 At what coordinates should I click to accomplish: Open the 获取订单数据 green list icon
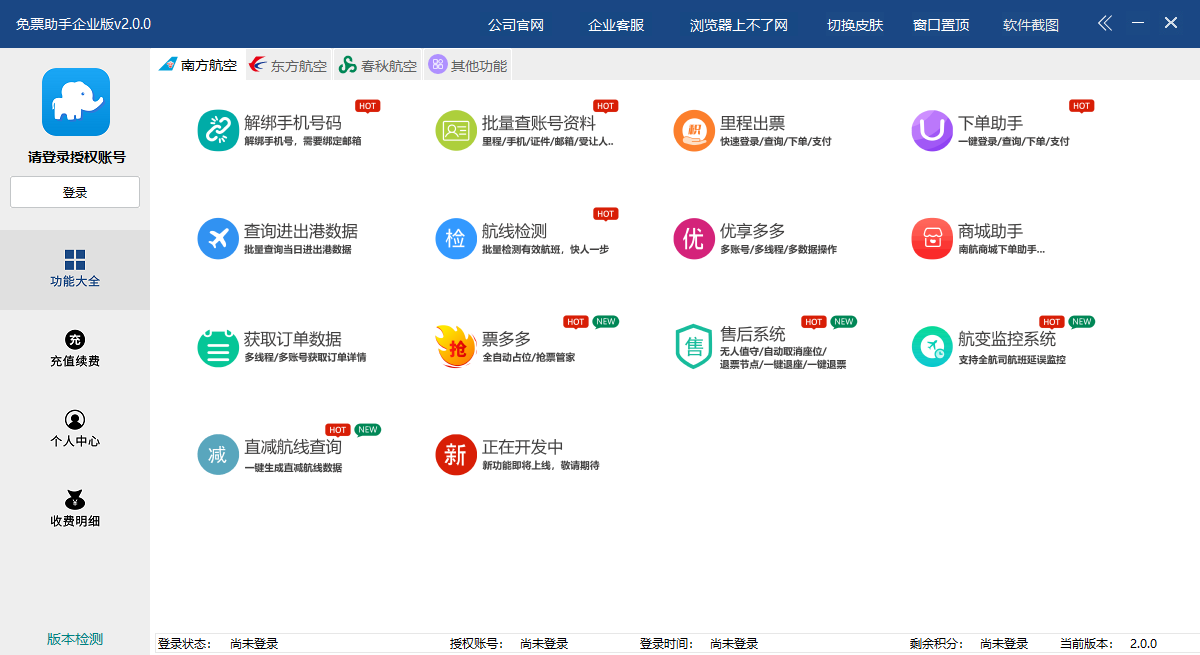tap(217, 347)
